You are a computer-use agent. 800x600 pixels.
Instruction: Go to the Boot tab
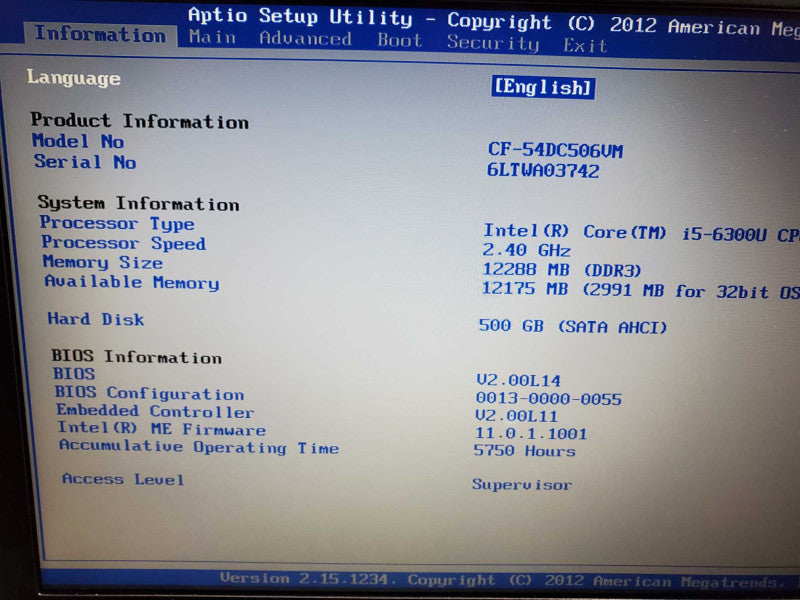[x=399, y=40]
